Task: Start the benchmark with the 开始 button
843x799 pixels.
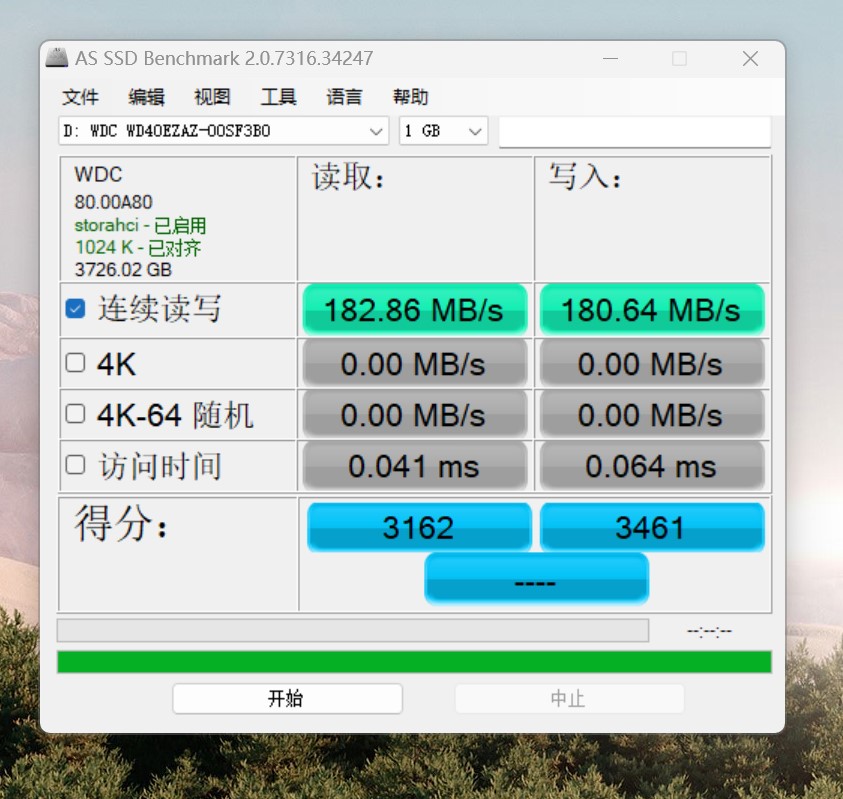Action: (x=287, y=698)
